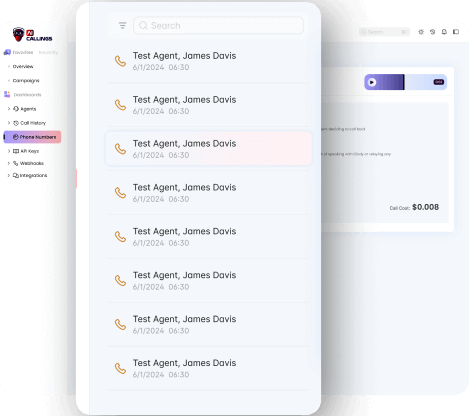Select the highlighted Test Agent, James Davis call
Screen dimensions: 470x416
tap(209, 148)
